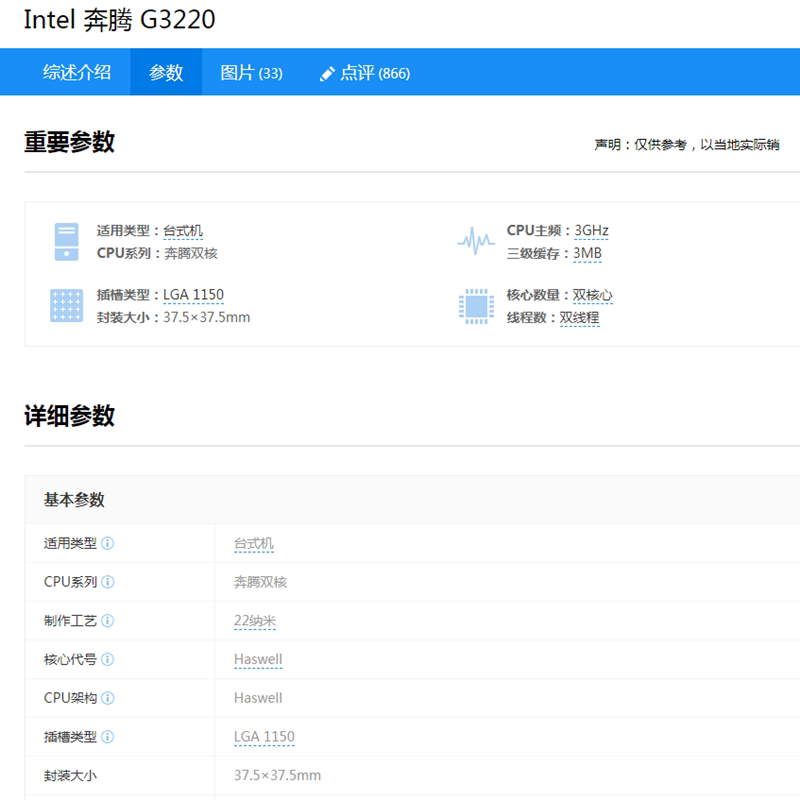Open the 3GHz link next to CPU主频
The height and width of the screenshot is (800, 800).
tap(591, 231)
